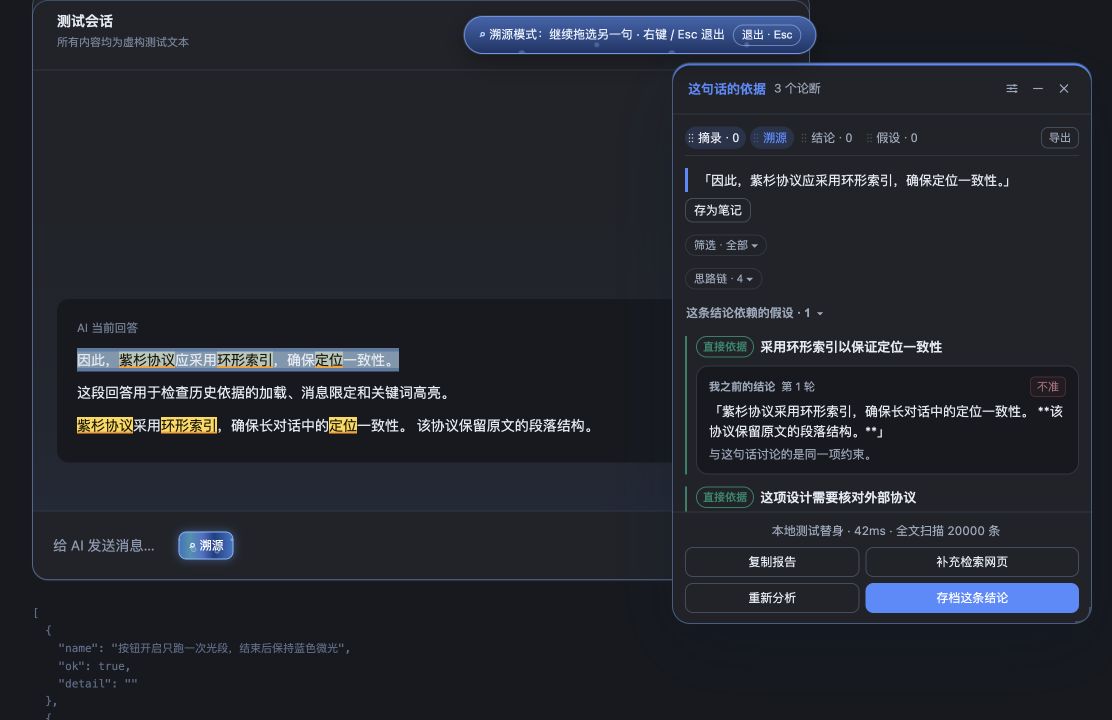
Task: Click the blue 存档这条结论 button
Action: pyautogui.click(x=972, y=598)
